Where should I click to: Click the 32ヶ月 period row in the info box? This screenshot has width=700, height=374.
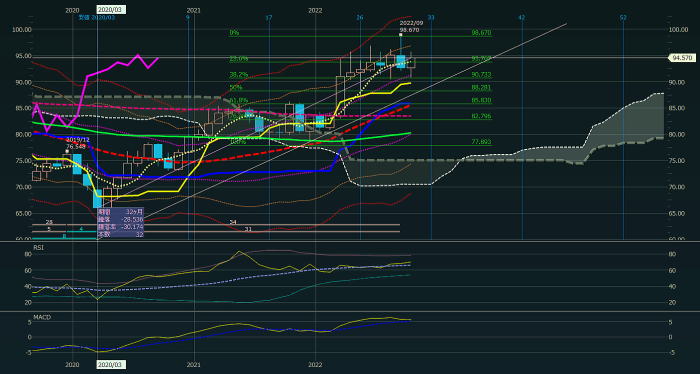[x=121, y=212]
